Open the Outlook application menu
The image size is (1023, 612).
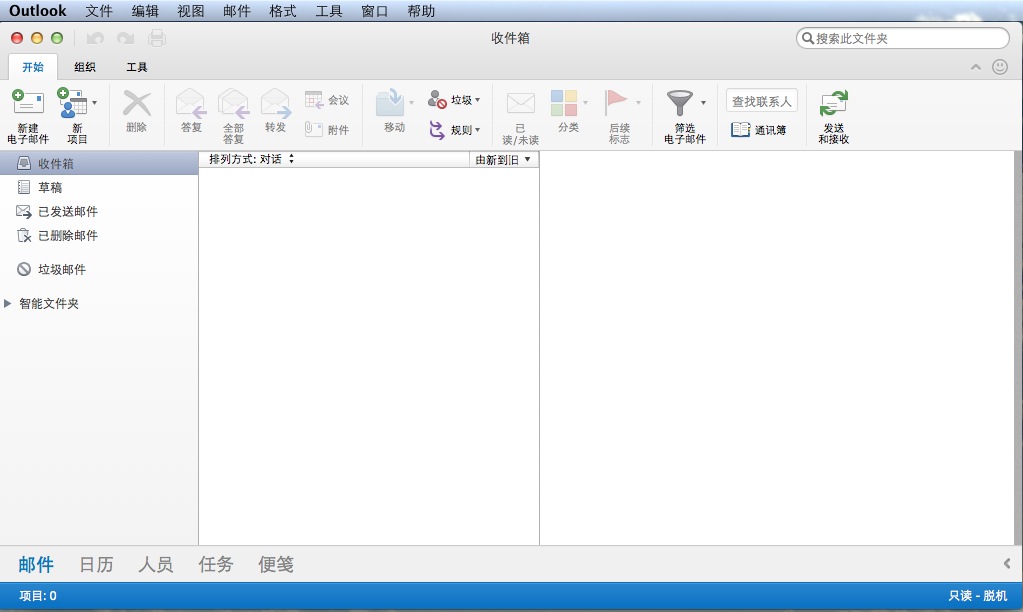click(38, 11)
